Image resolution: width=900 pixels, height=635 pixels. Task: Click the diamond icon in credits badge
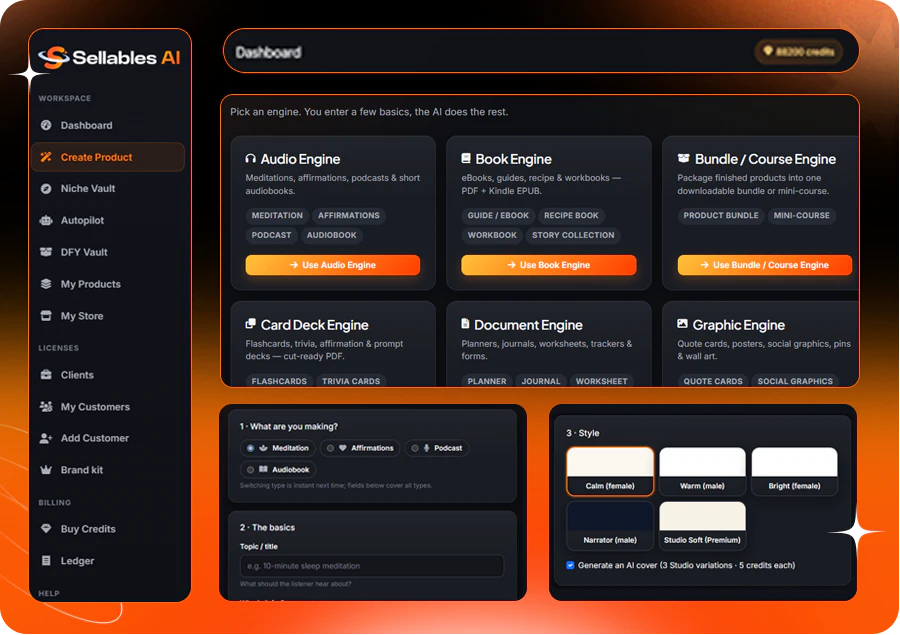coord(768,51)
